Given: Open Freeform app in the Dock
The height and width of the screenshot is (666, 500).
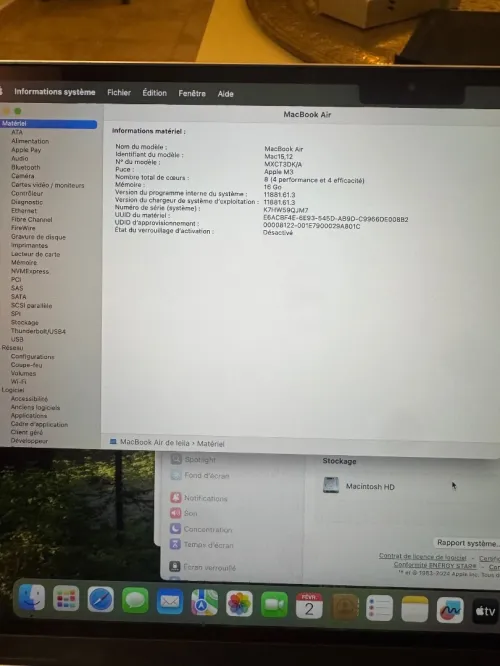Looking at the screenshot, I should (x=449, y=610).
